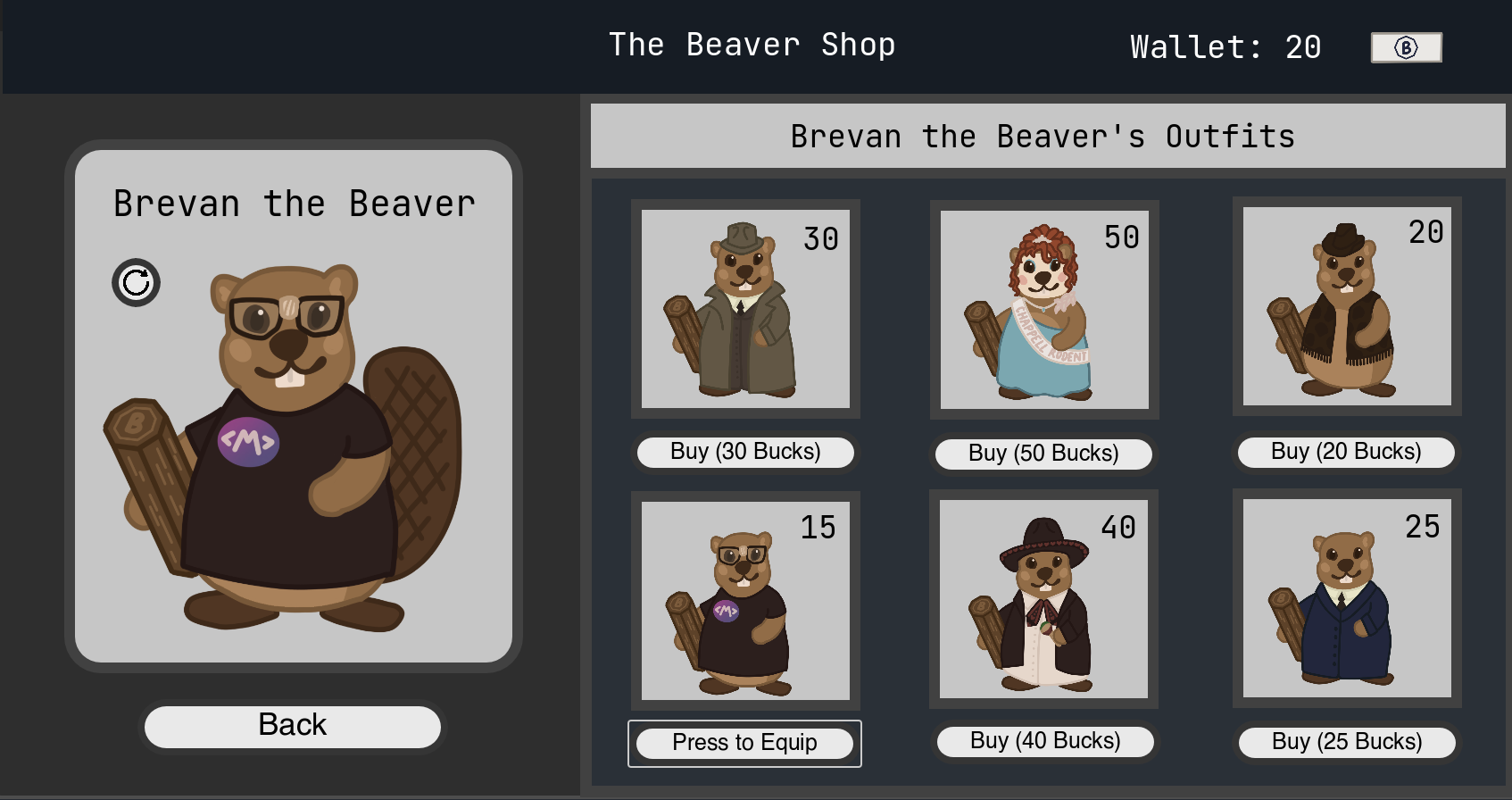1512x800 pixels.
Task: Buy the outfit for 20 Bucks
Action: tap(1346, 452)
